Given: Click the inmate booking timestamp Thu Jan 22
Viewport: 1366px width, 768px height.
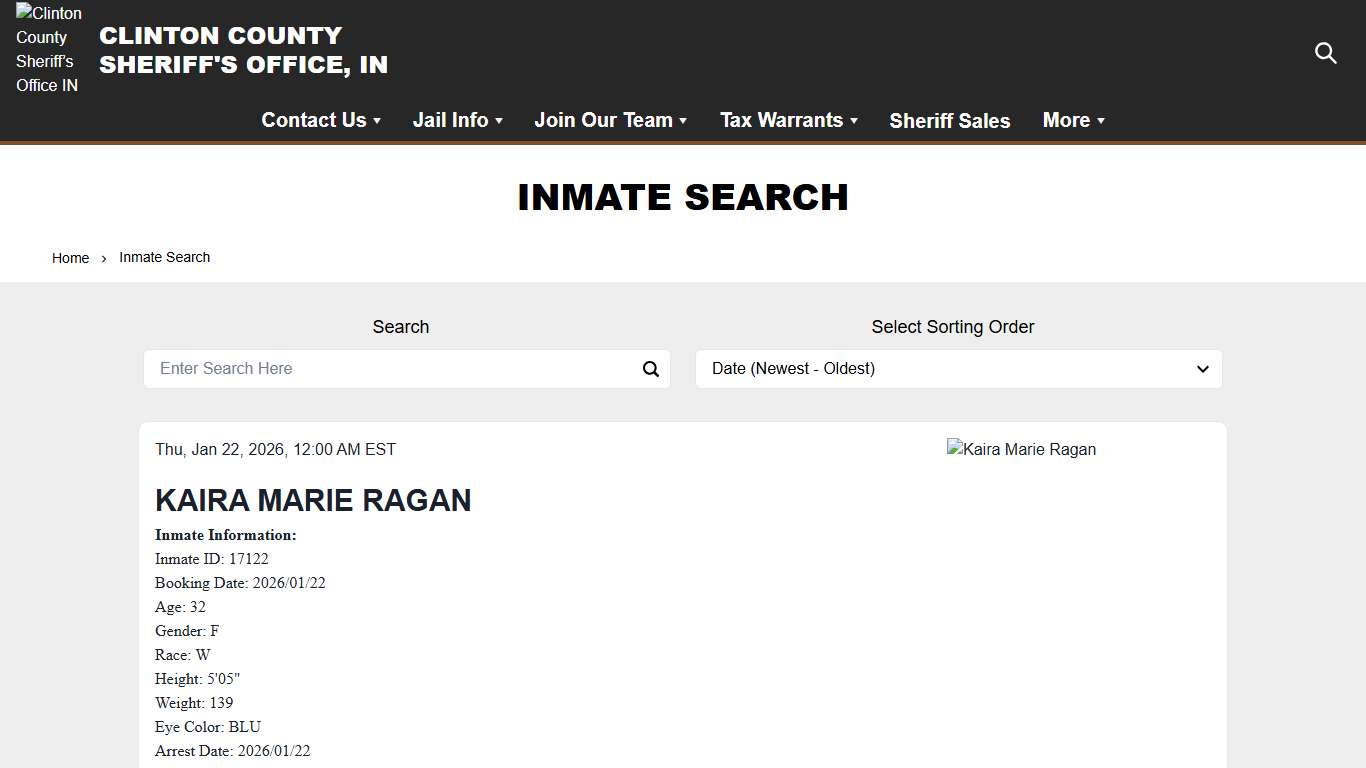Looking at the screenshot, I should pos(275,449).
